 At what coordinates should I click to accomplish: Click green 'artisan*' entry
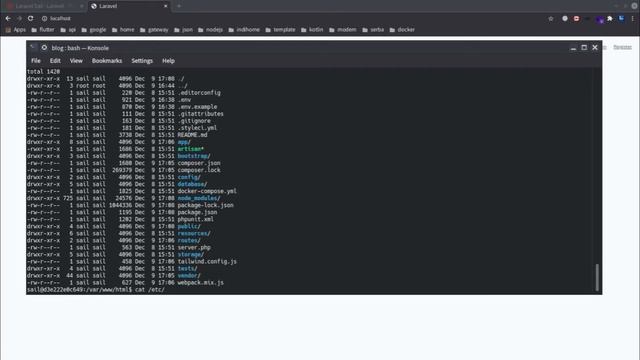[191, 149]
